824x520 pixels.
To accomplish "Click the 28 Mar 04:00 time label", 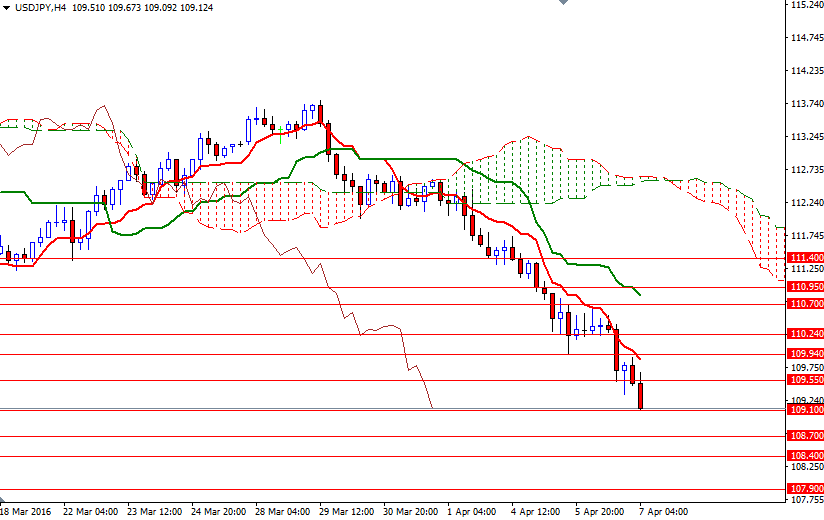I will [x=283, y=512].
